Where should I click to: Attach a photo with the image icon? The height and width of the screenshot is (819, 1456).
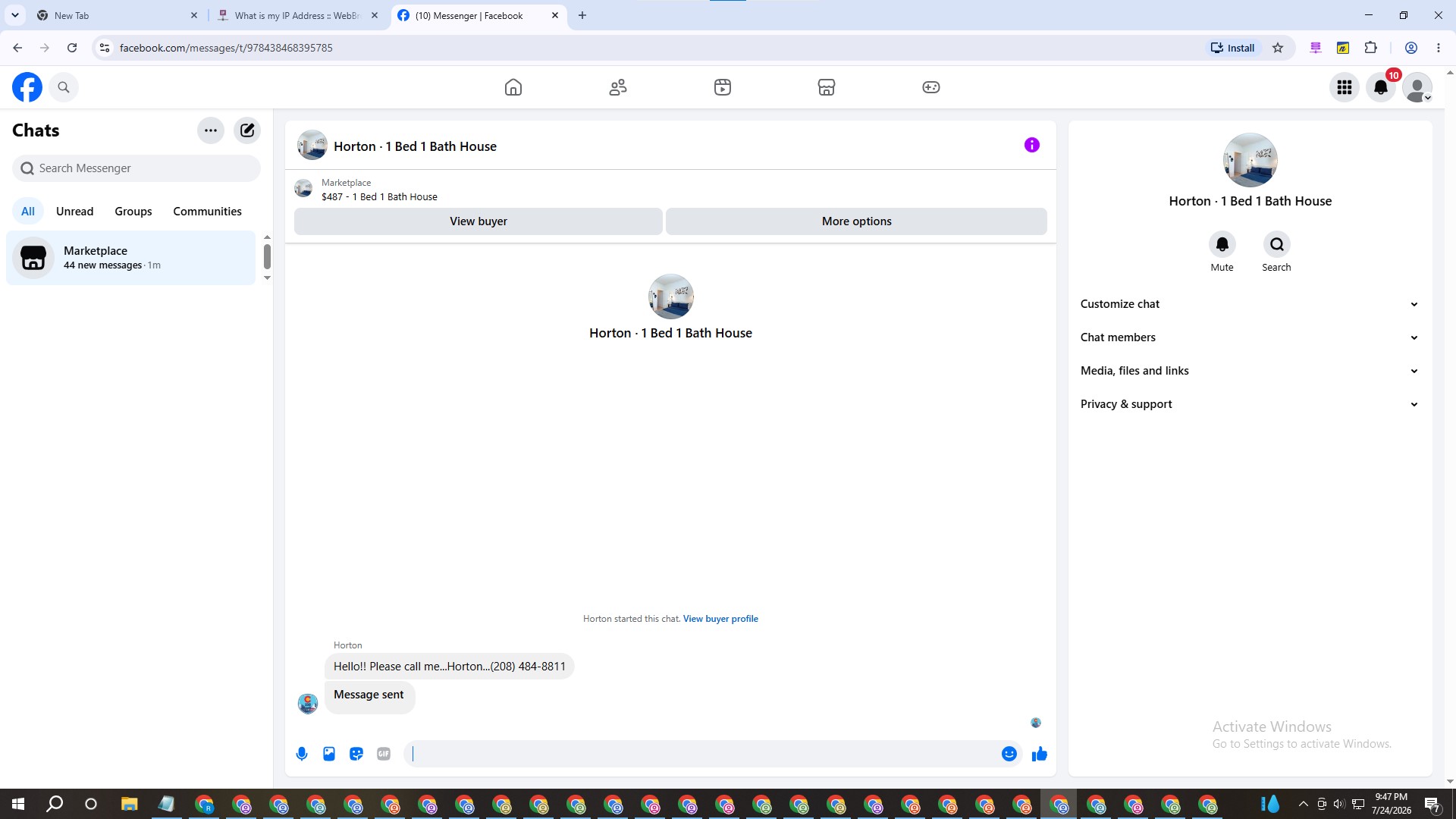coord(329,754)
